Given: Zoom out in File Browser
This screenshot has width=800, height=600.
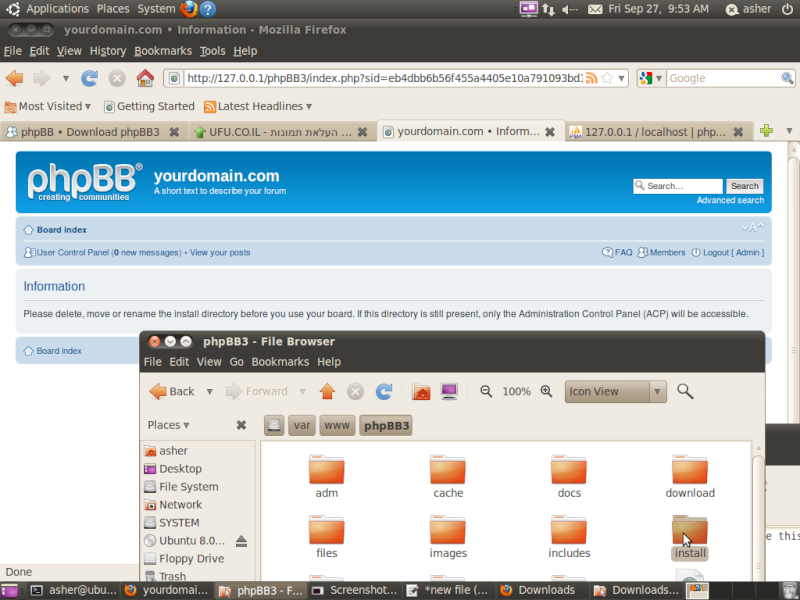Looking at the screenshot, I should [486, 391].
